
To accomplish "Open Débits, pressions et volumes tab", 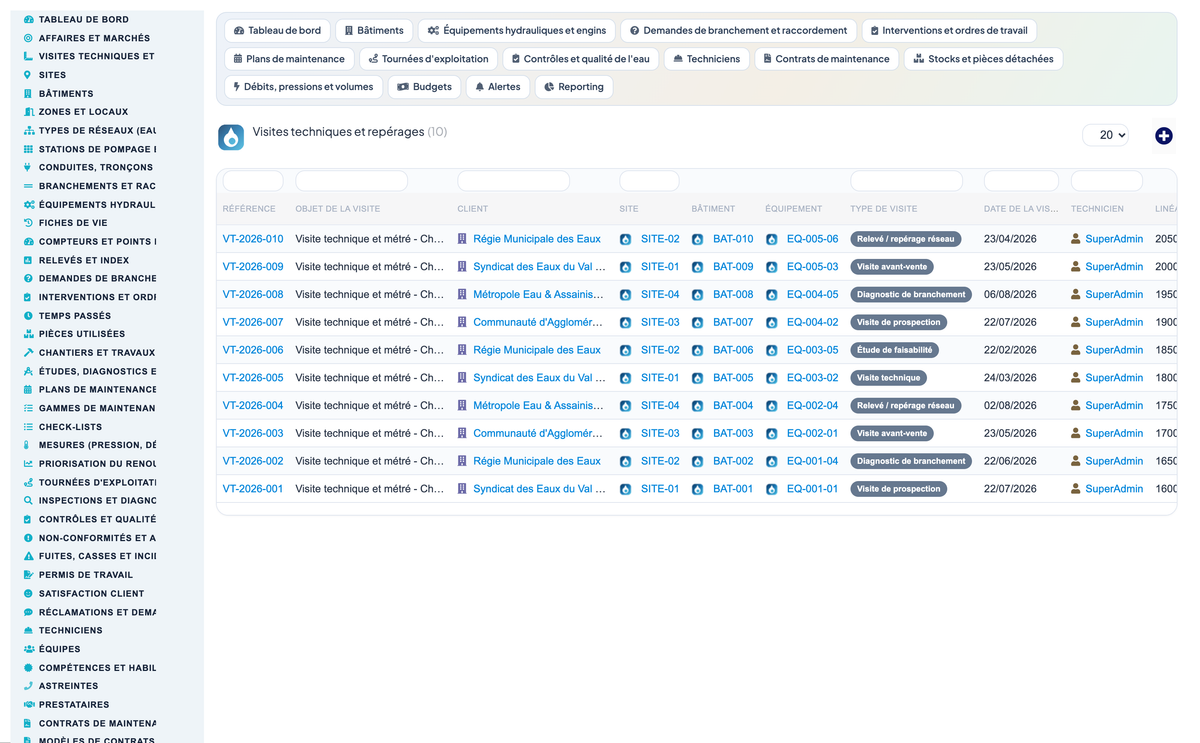I will tap(303, 87).
